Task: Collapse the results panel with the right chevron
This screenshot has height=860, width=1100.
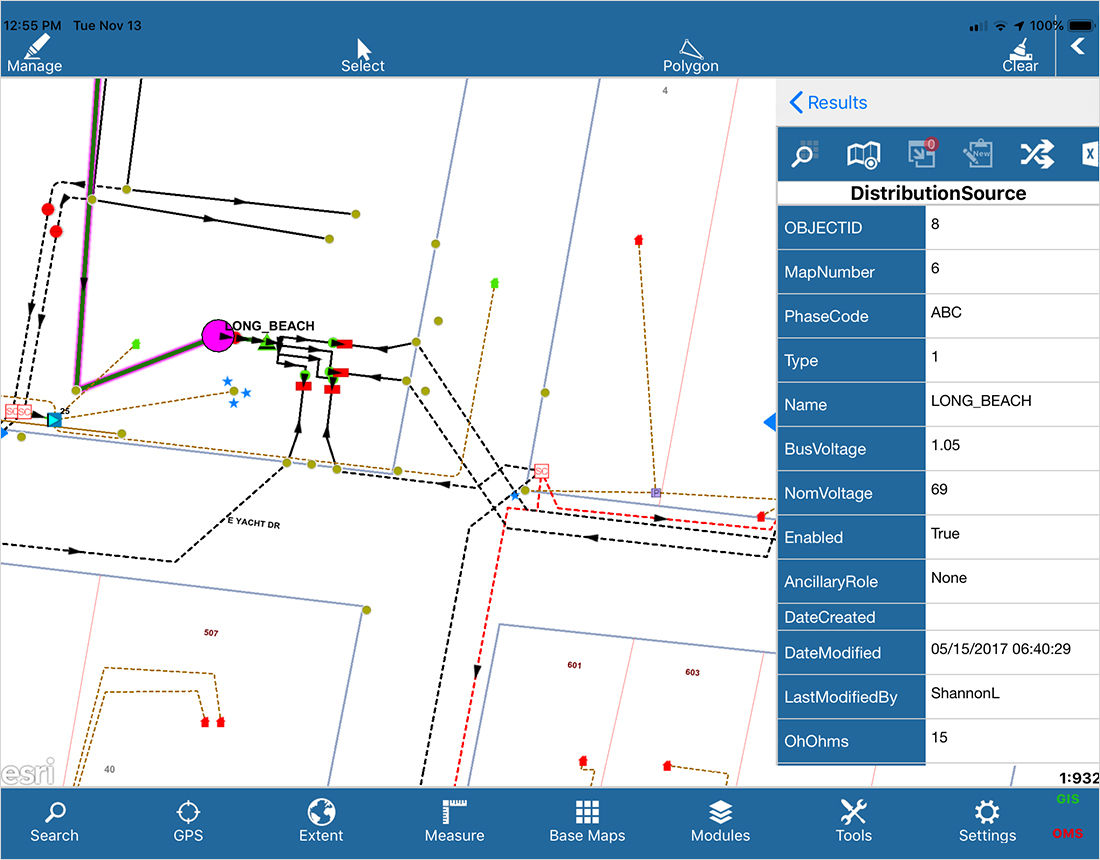Action: pyautogui.click(x=1076, y=45)
